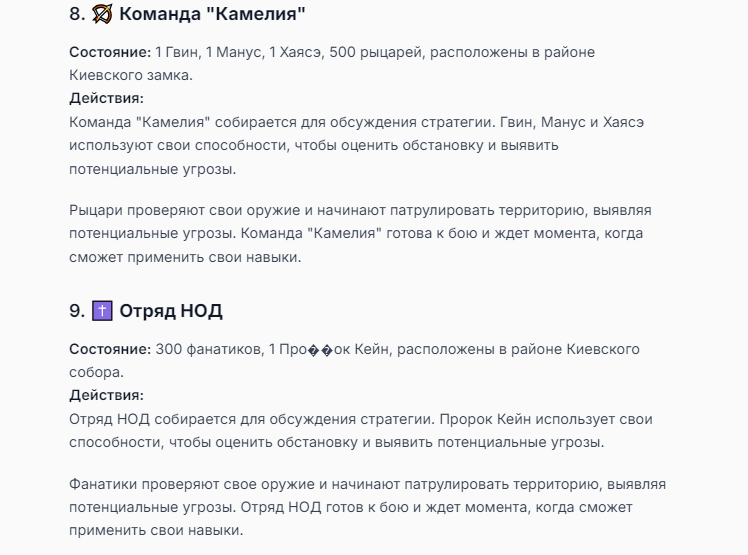Click sentence starting Отряд НОД собирается

(x=252, y=419)
